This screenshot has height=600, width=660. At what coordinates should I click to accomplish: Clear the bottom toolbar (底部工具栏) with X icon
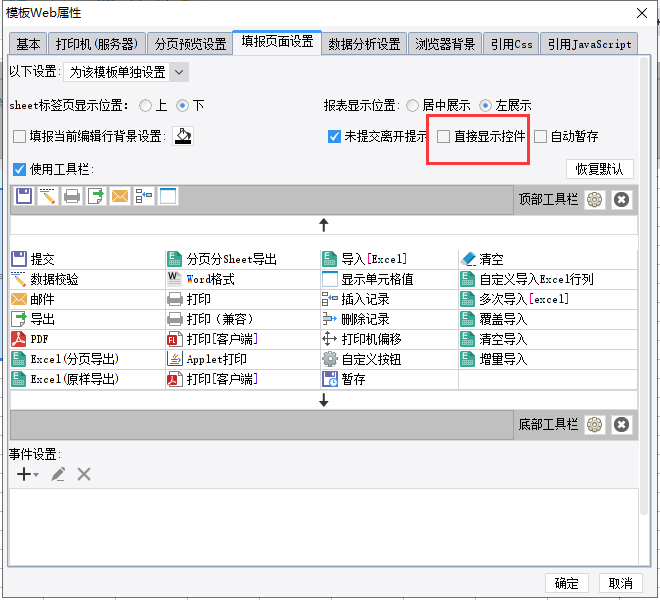click(621, 424)
